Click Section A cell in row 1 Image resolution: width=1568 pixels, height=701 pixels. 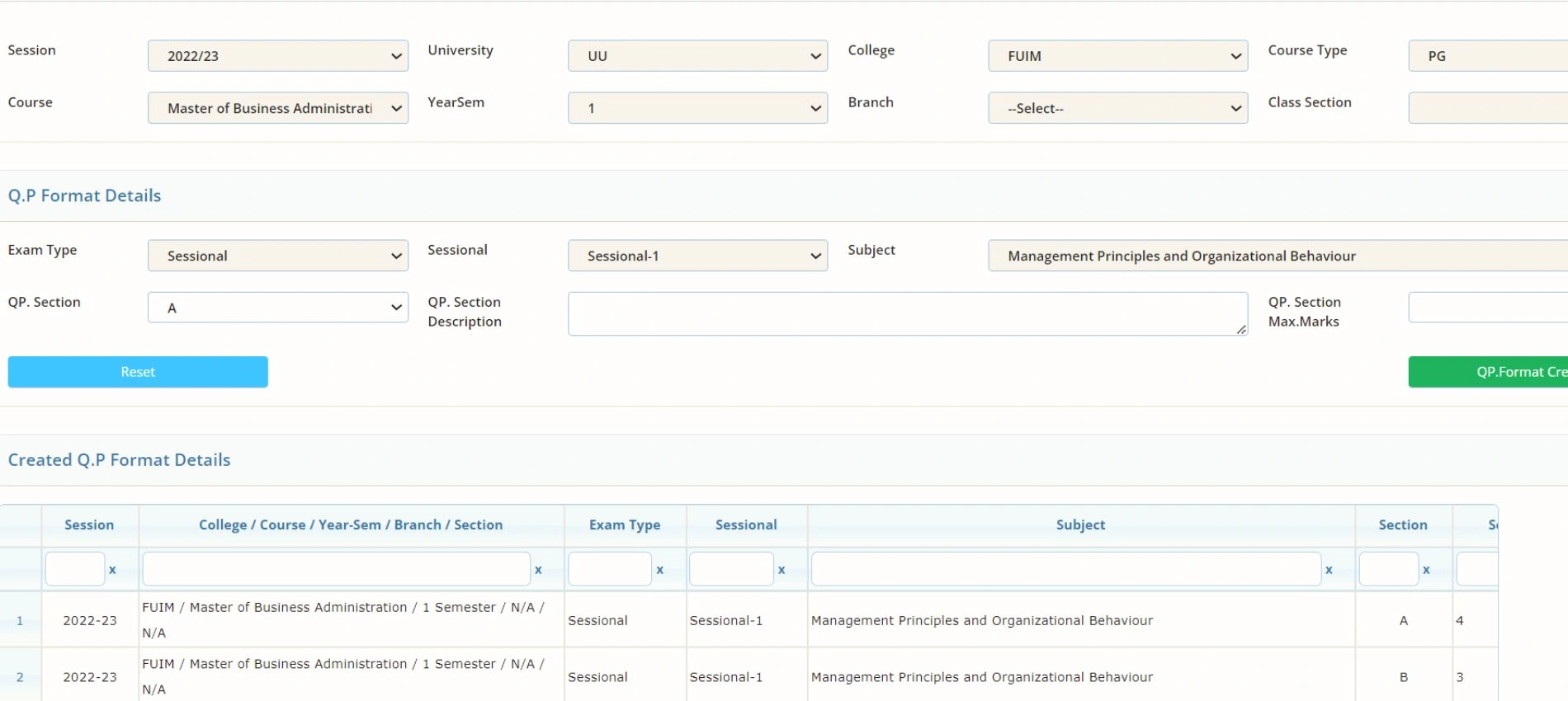click(1404, 621)
